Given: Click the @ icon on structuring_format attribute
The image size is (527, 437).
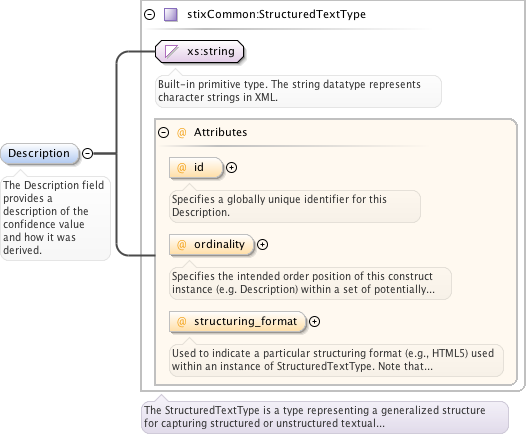Looking at the screenshot, I should 181,321.
